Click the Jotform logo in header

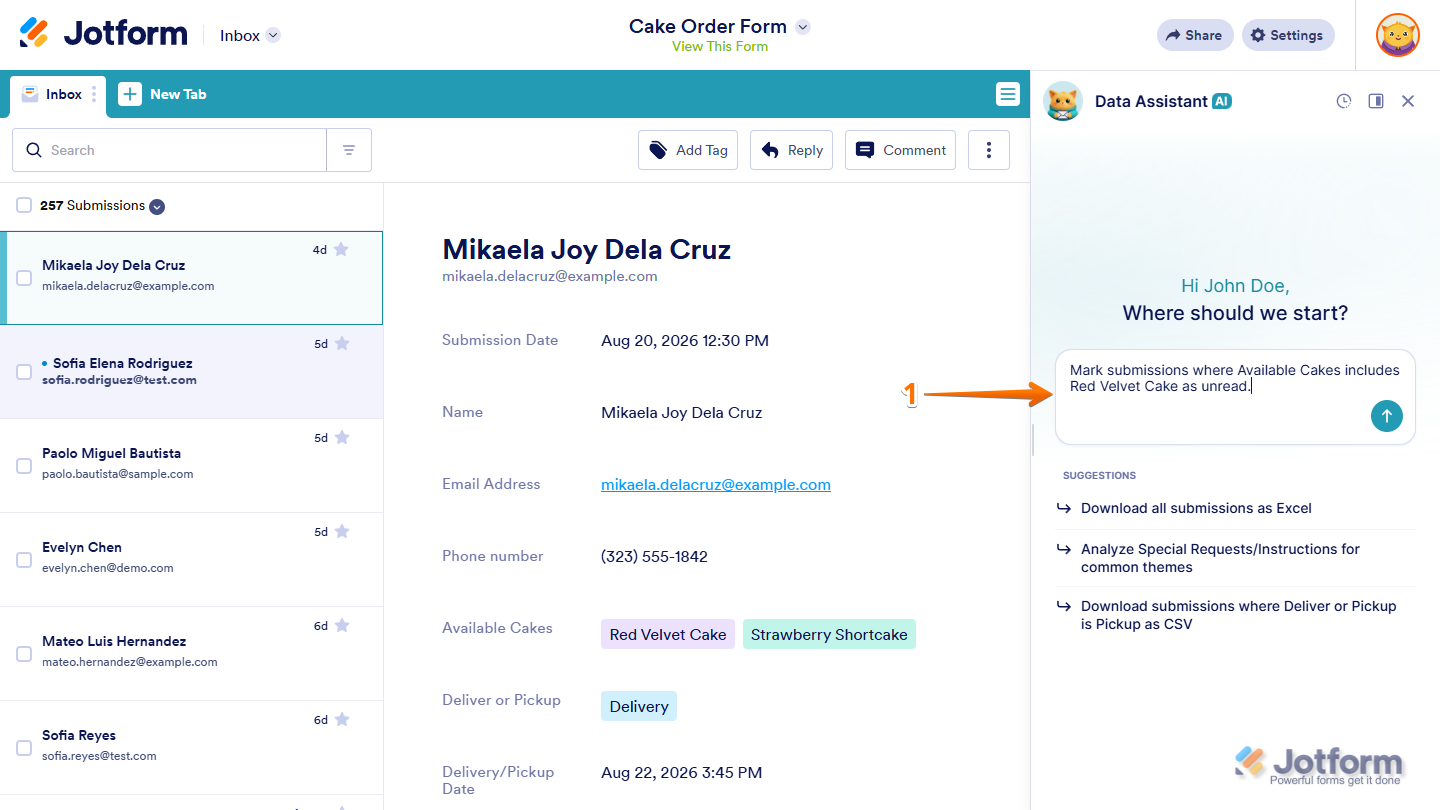103,33
